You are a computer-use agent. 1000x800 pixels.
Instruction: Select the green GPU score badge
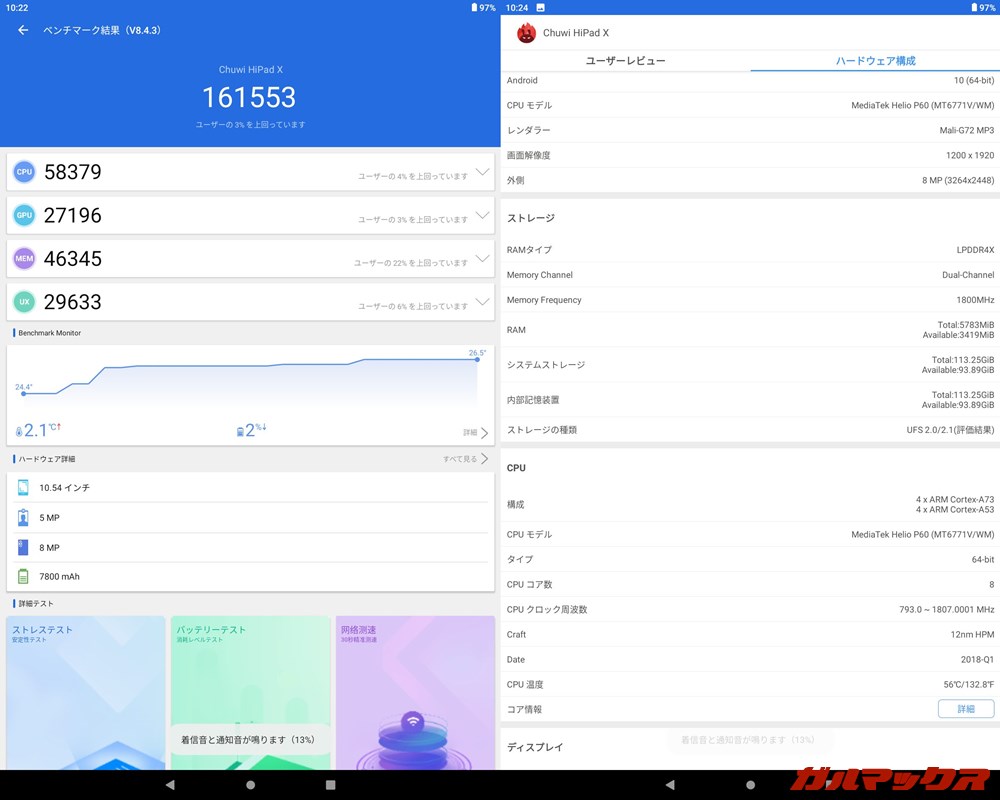[x=24, y=215]
